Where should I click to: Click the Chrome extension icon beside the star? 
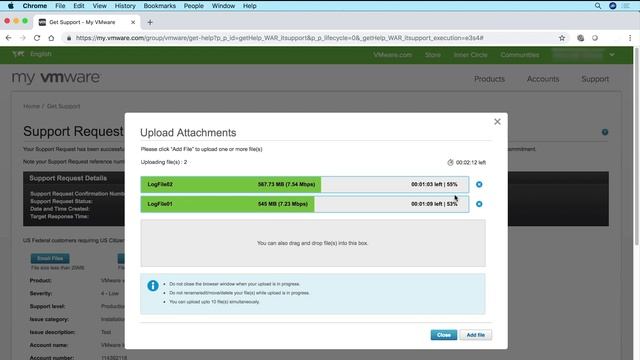pyautogui.click(x=580, y=38)
